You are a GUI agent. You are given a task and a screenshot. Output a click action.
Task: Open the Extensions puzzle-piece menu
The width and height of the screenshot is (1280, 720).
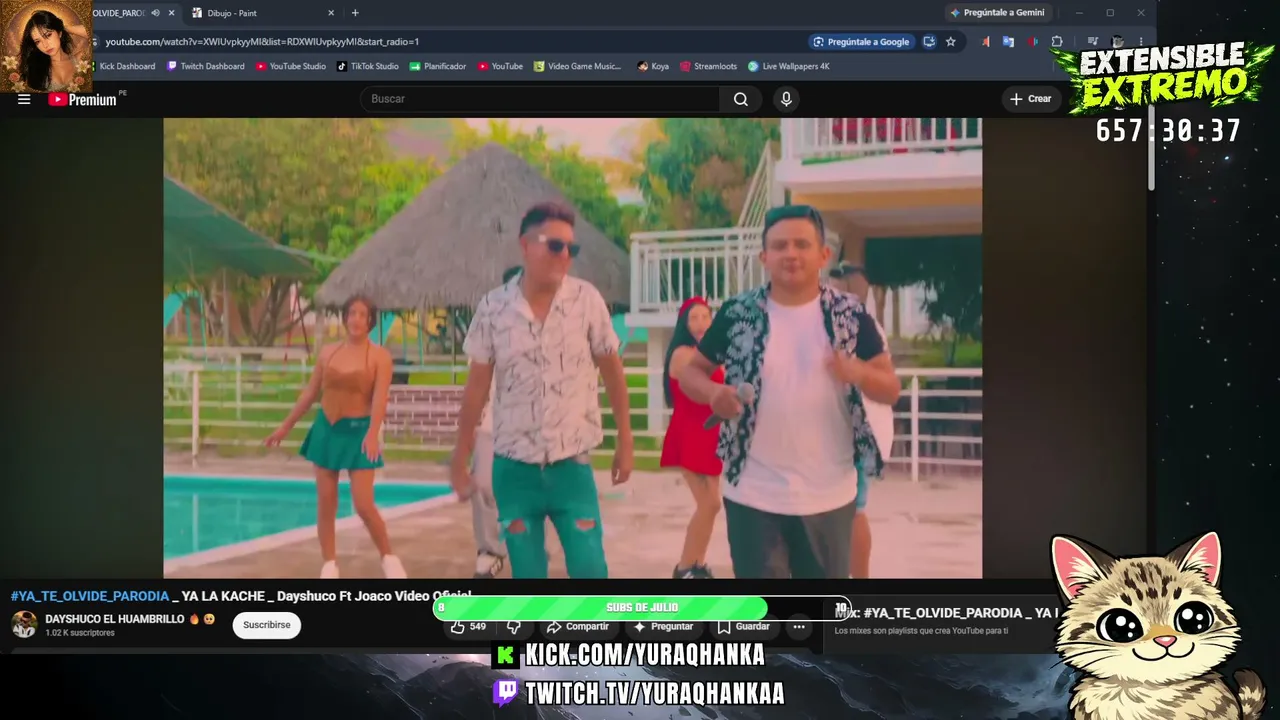pos(1057,42)
